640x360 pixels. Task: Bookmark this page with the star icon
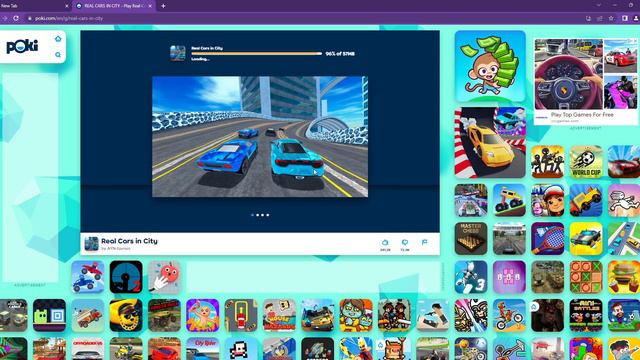[x=611, y=18]
